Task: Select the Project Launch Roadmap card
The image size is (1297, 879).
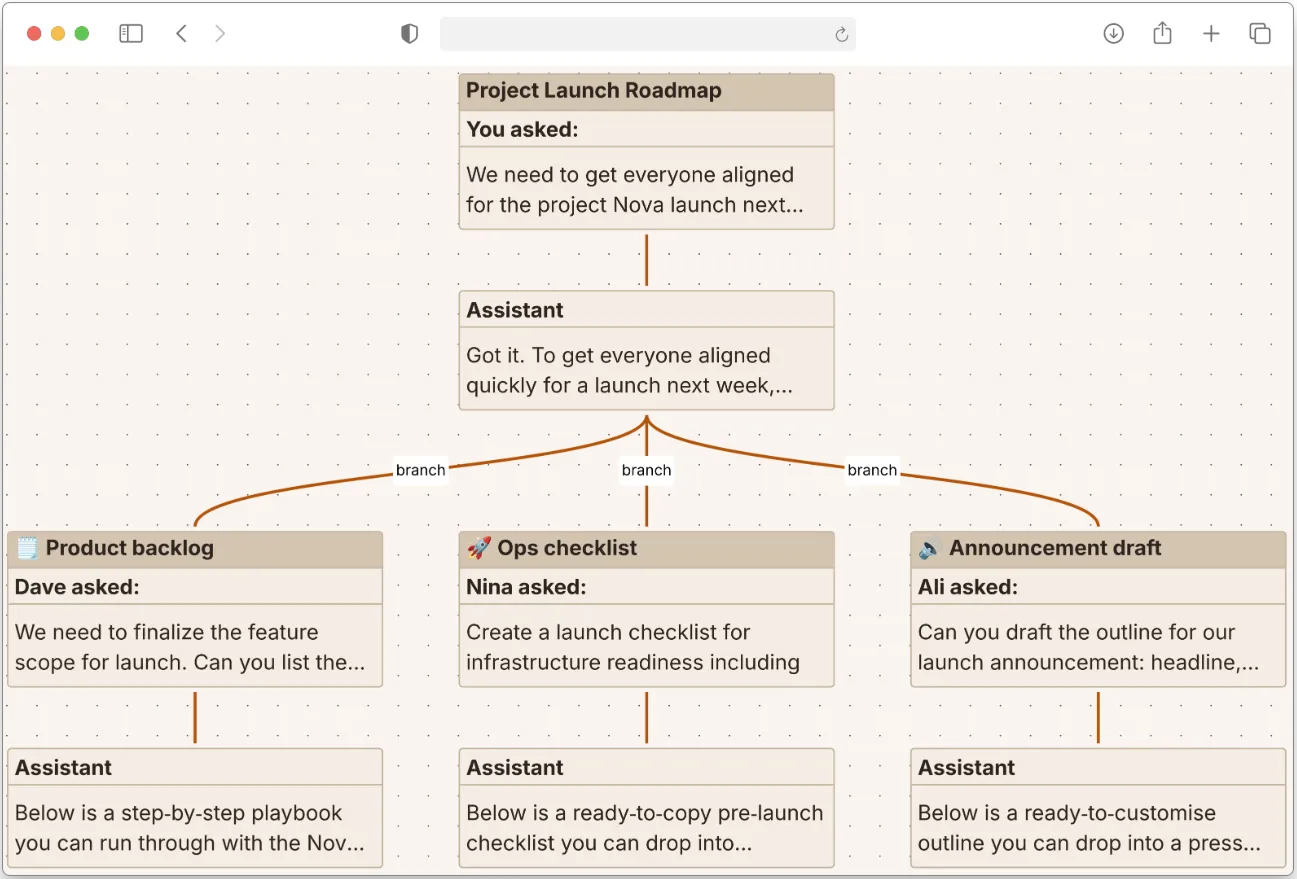Action: [646, 150]
